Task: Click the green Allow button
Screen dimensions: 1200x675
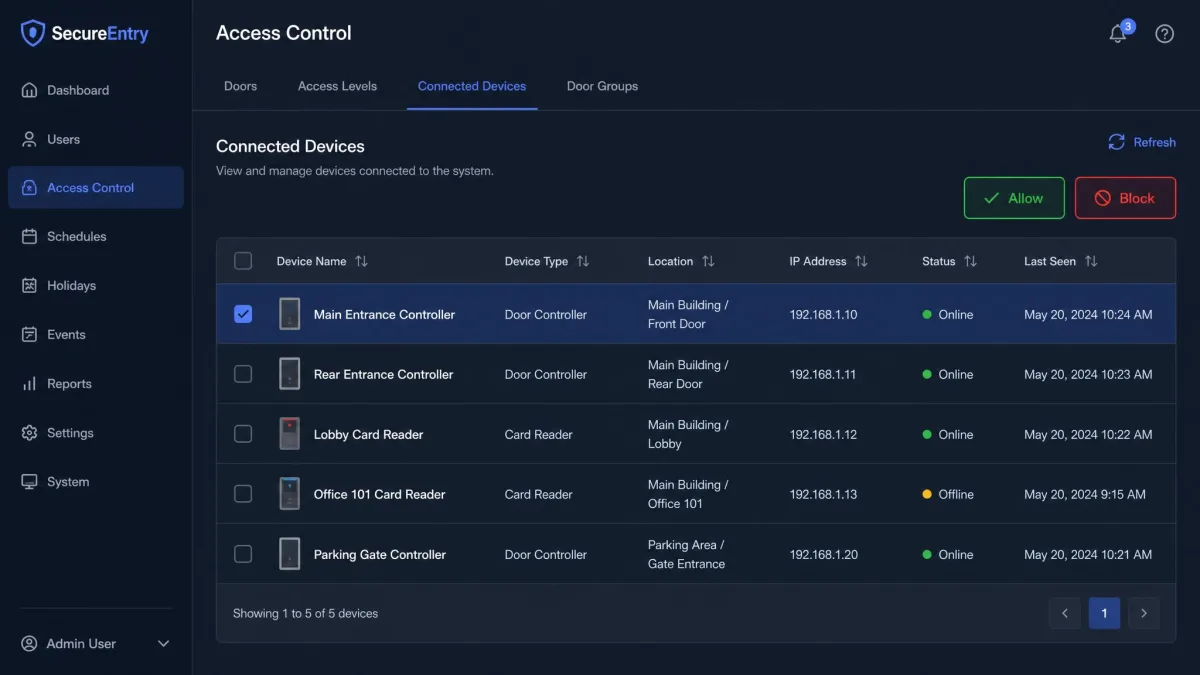Action: tap(1014, 198)
